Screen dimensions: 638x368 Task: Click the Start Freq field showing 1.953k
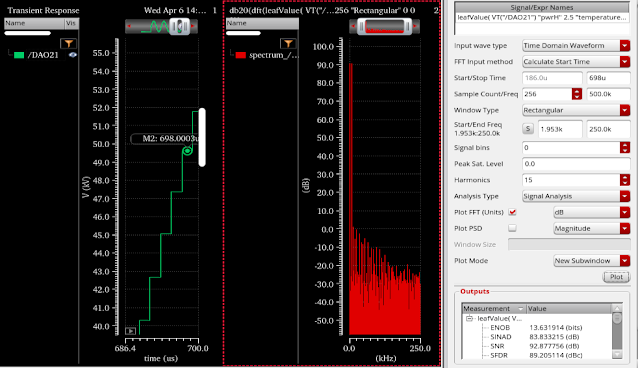(x=560, y=129)
